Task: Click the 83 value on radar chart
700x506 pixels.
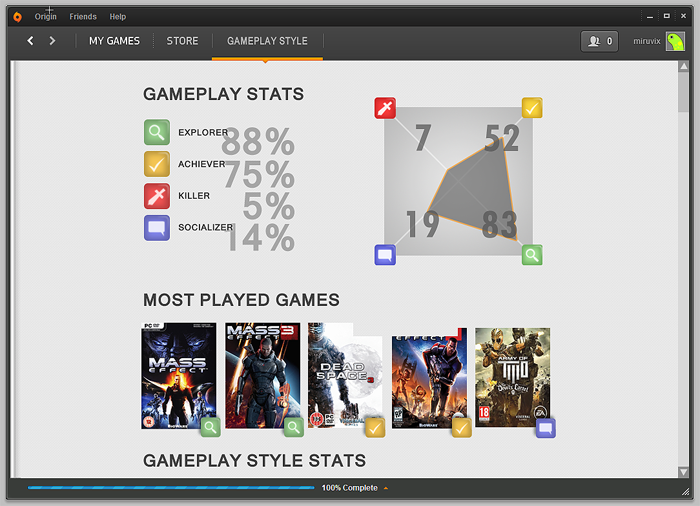Action: (500, 224)
